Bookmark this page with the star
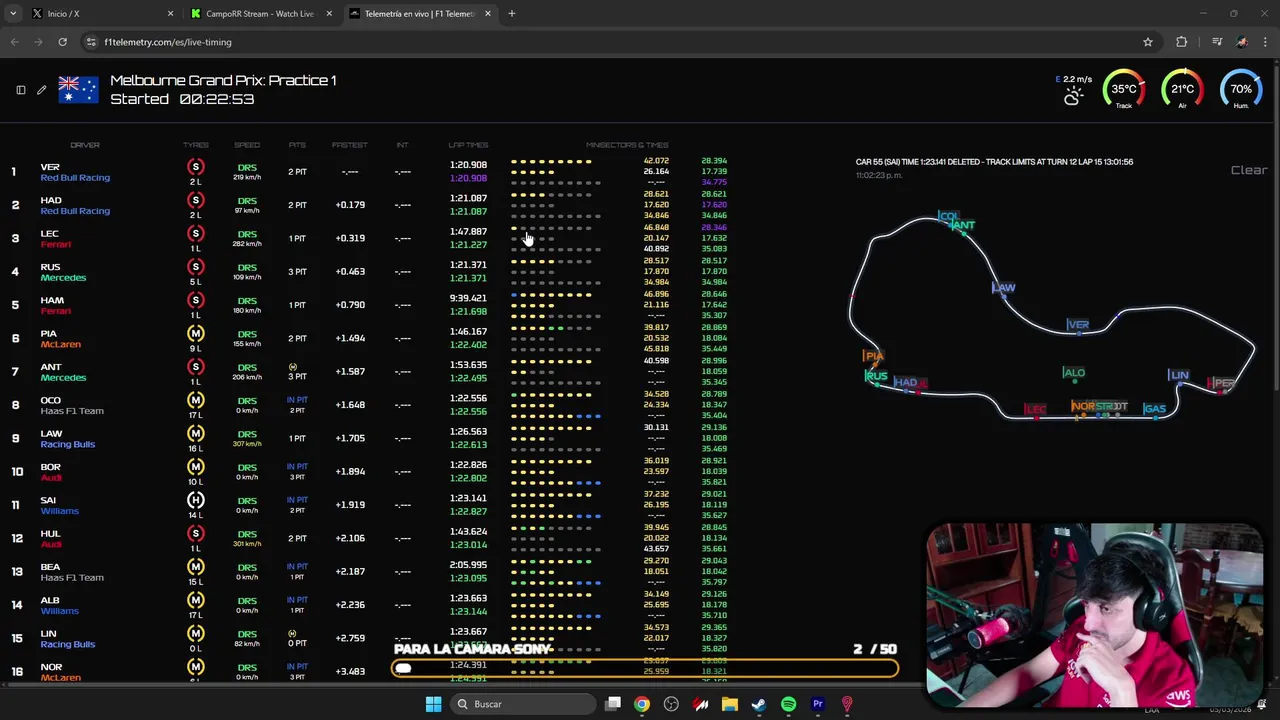1280x720 pixels. pos(1148,42)
